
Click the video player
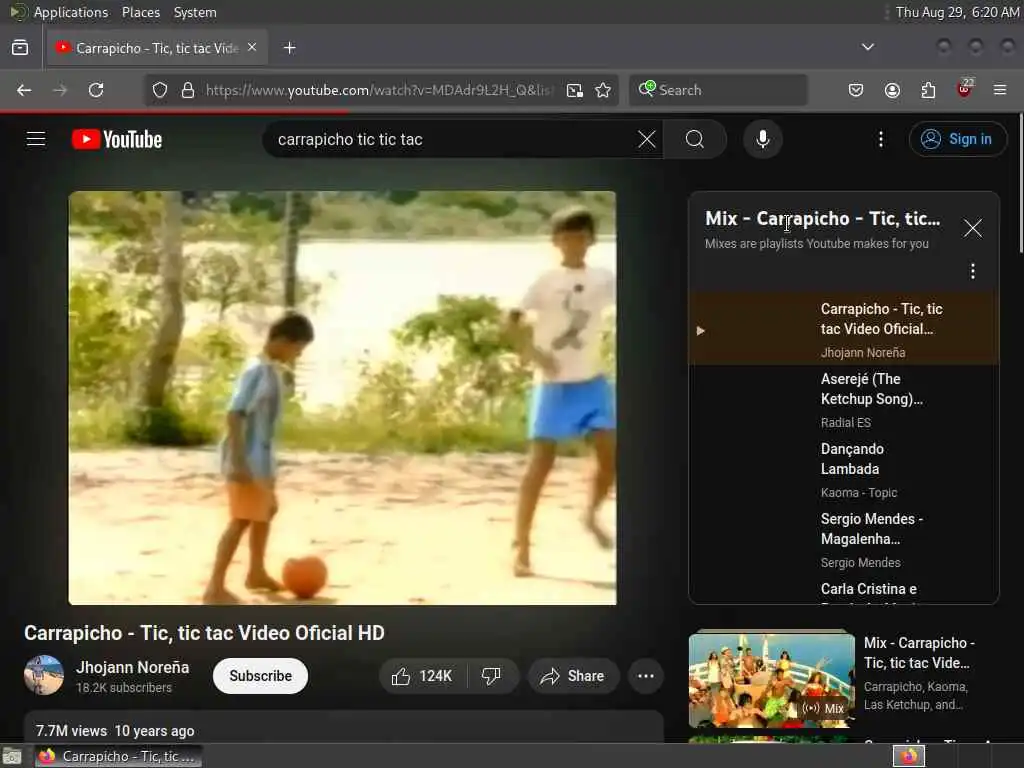(x=342, y=398)
